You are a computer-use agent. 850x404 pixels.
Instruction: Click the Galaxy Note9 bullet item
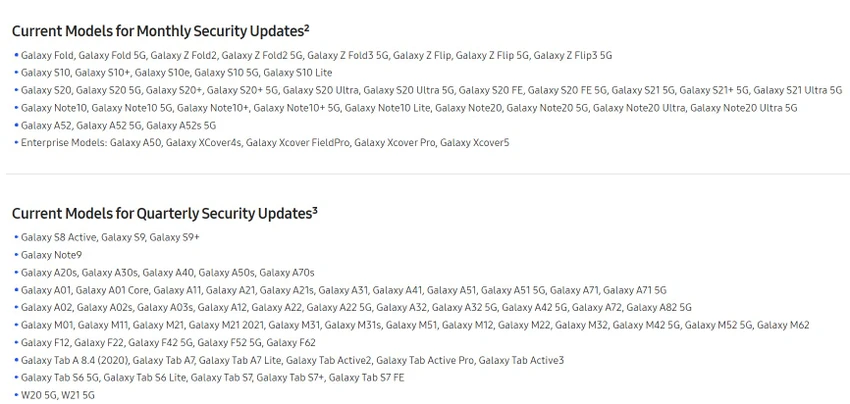51,255
